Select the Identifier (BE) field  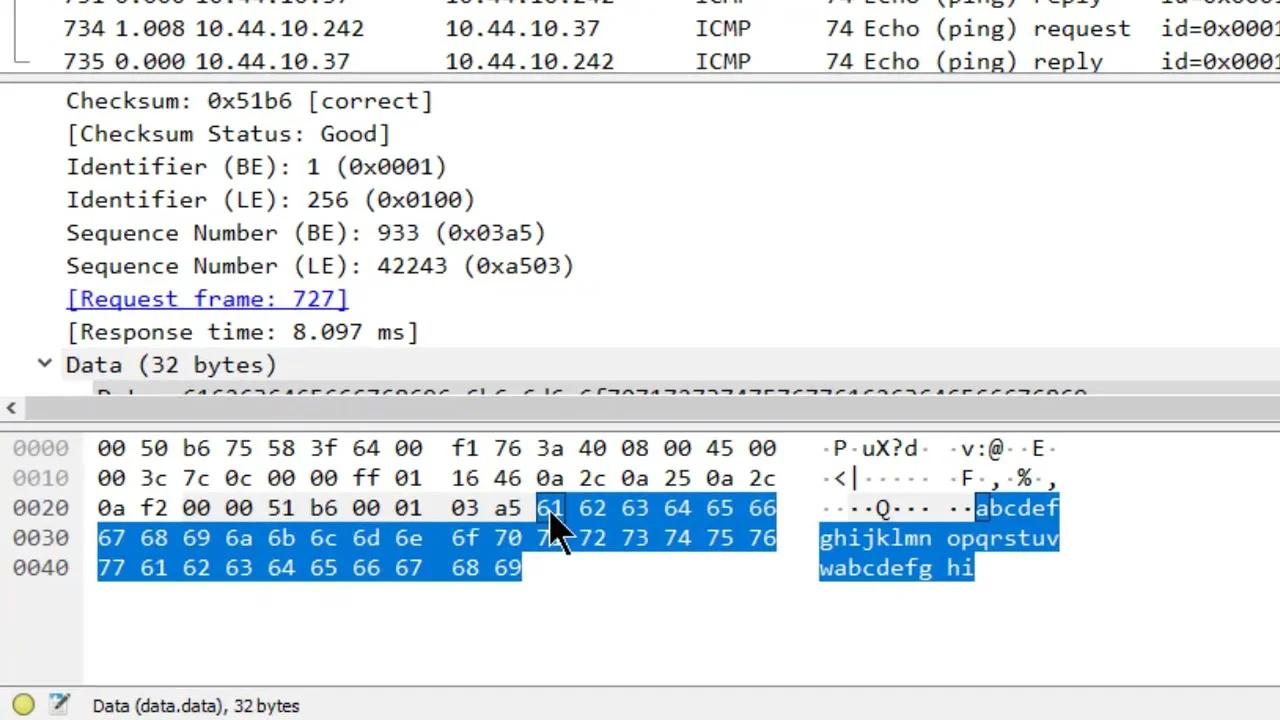tap(256, 167)
